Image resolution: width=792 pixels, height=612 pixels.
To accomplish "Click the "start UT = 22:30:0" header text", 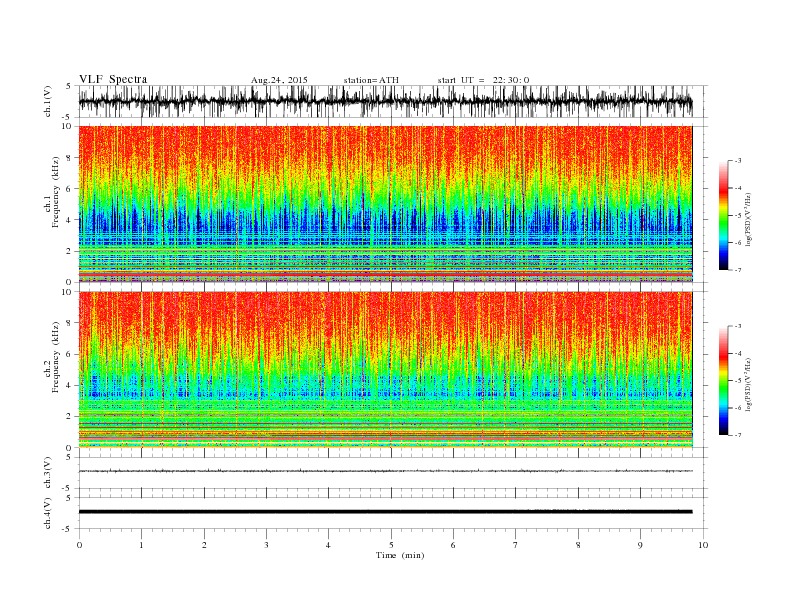I will (483, 80).
